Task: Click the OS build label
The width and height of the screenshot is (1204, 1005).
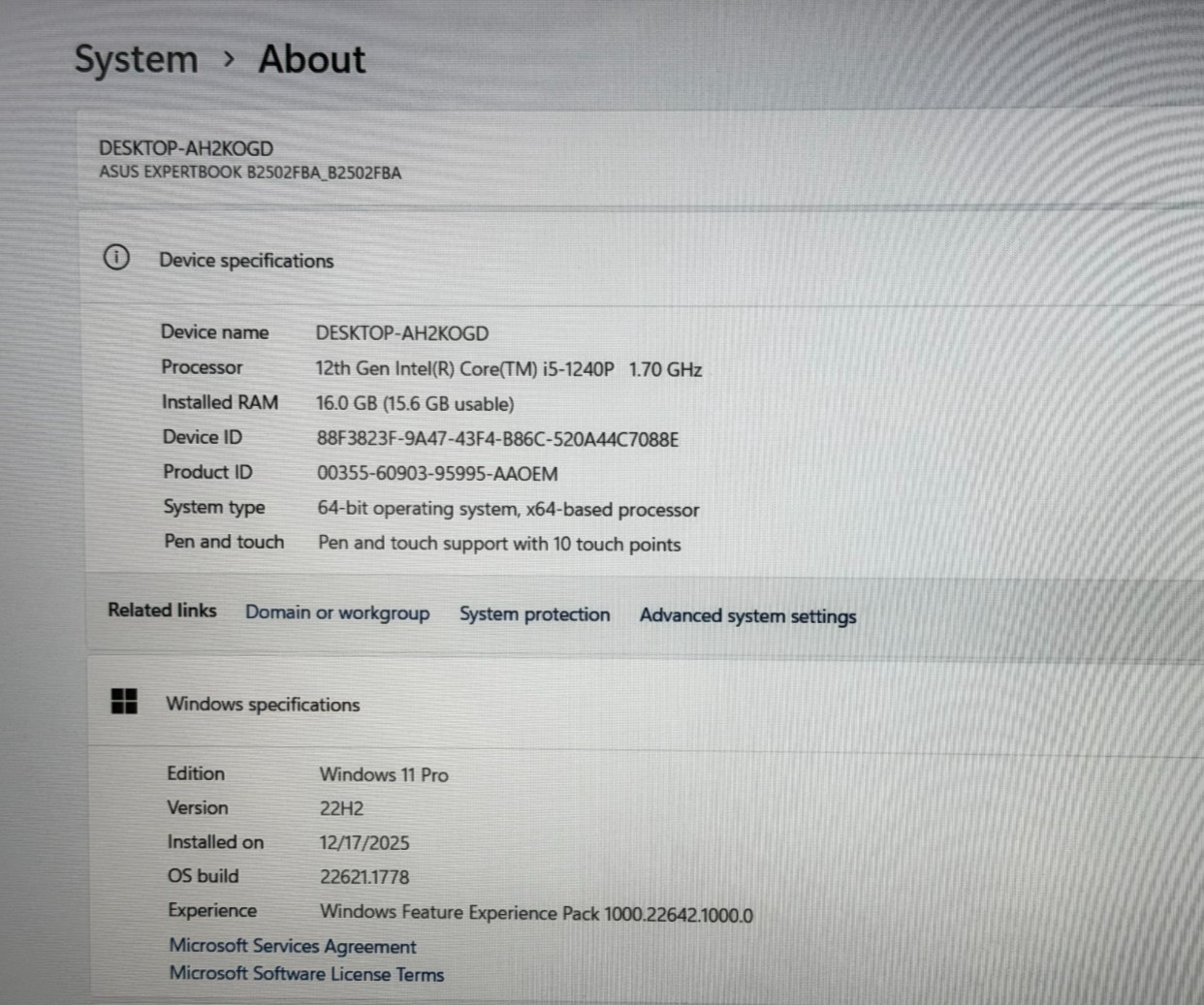Action: pyautogui.click(x=204, y=876)
